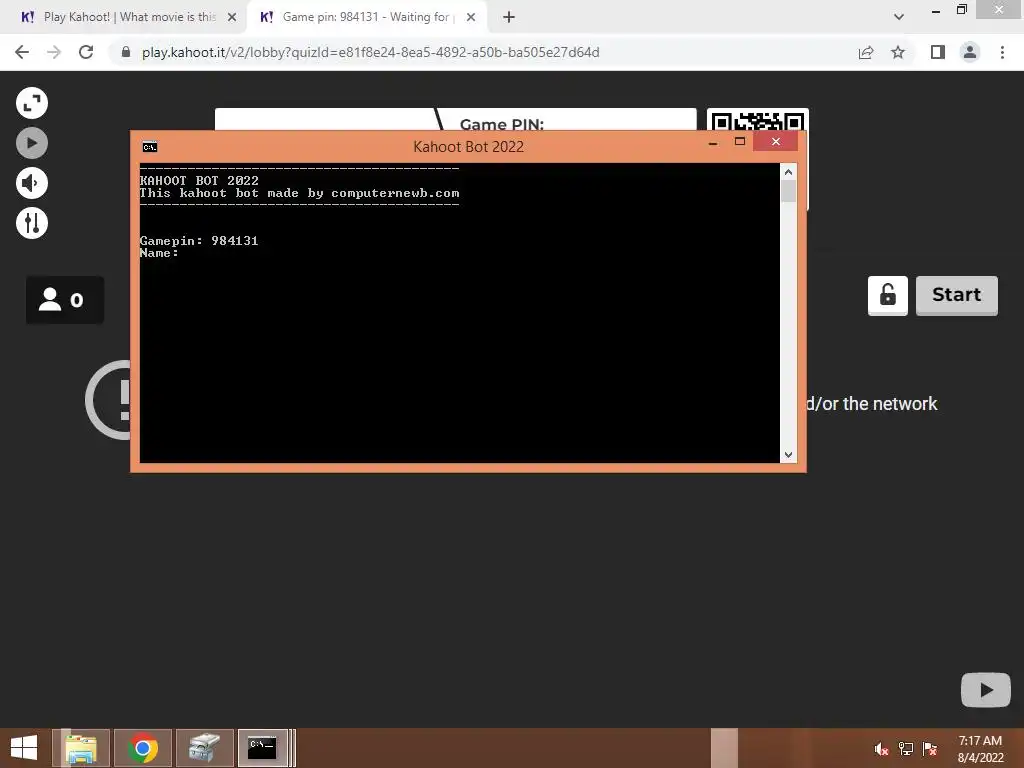Open Kahoot Bot console system menu icon
This screenshot has height=768, width=1024.
[150, 147]
